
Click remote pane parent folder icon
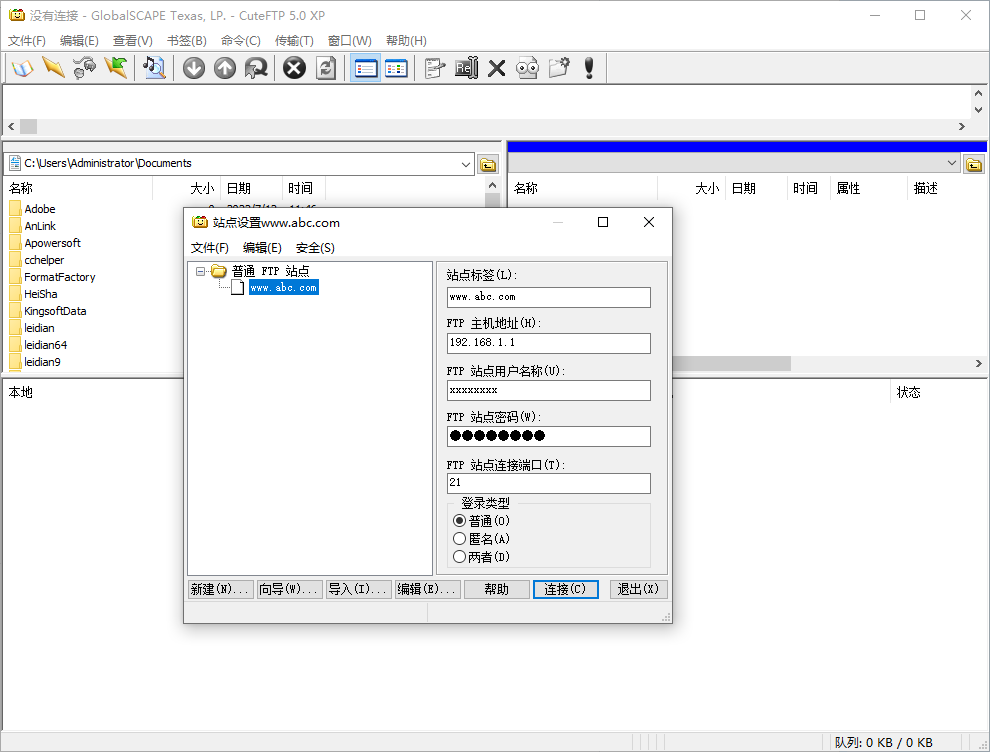(x=974, y=165)
